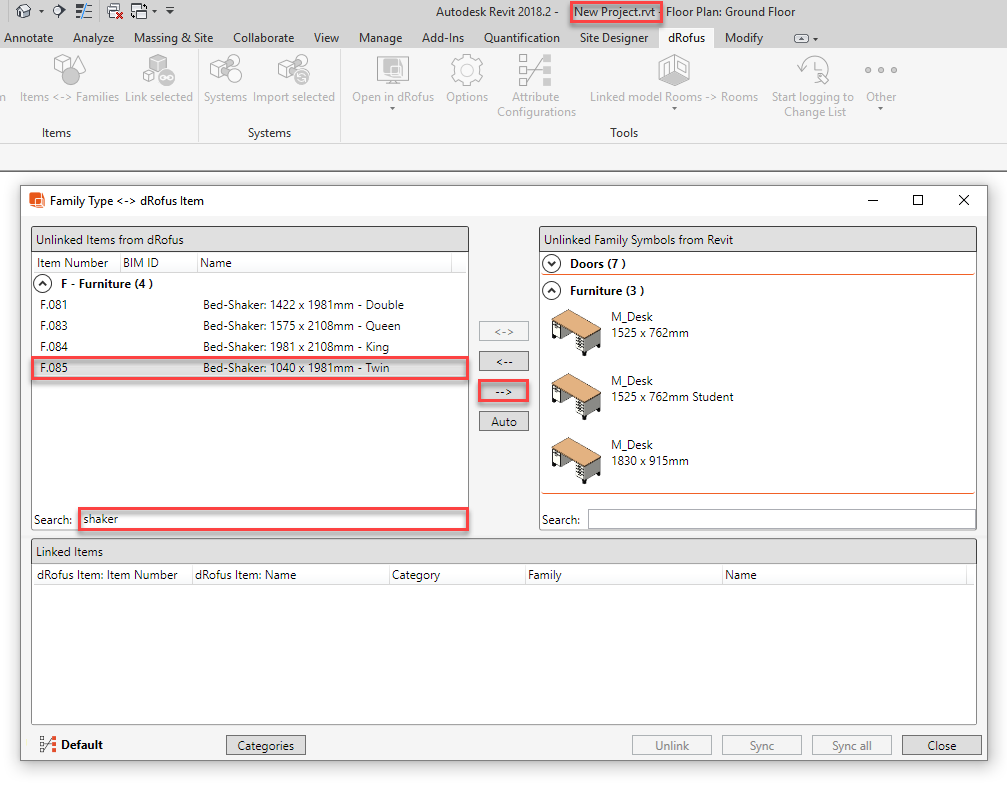
Task: Collapse the Furniture (3) family group
Action: point(551,290)
